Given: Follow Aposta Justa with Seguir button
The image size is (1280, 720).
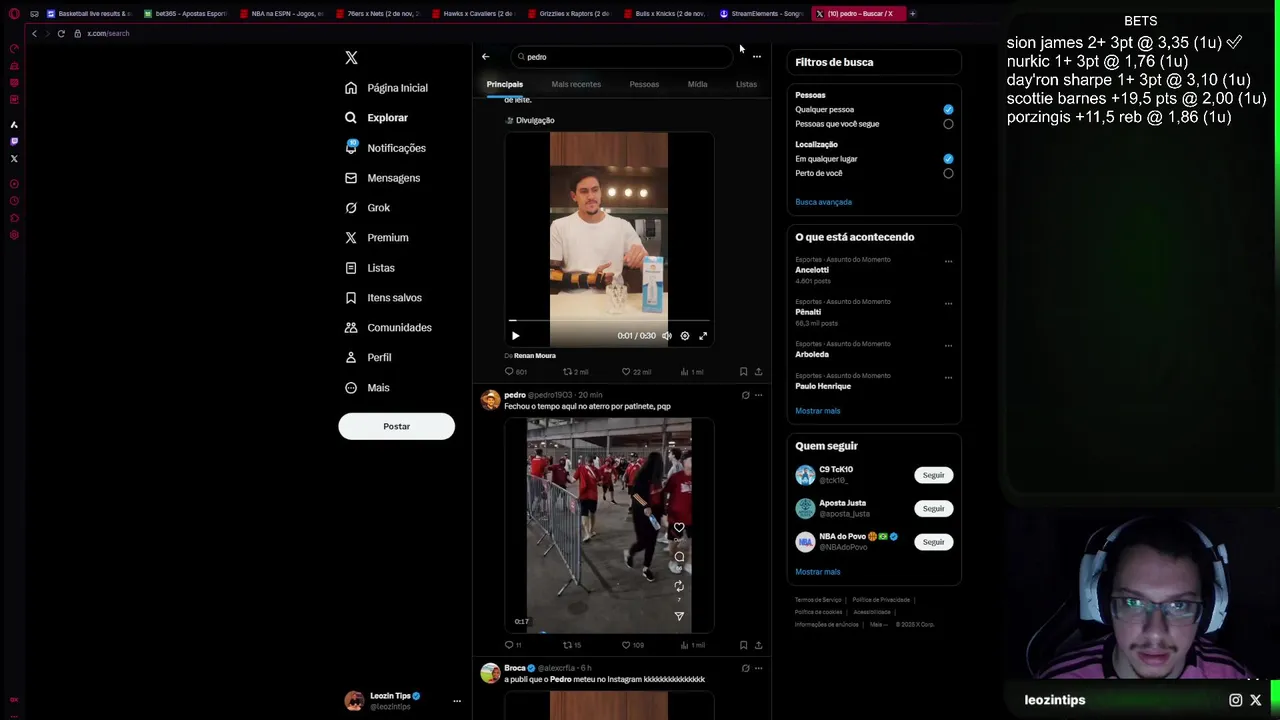Looking at the screenshot, I should click(933, 508).
